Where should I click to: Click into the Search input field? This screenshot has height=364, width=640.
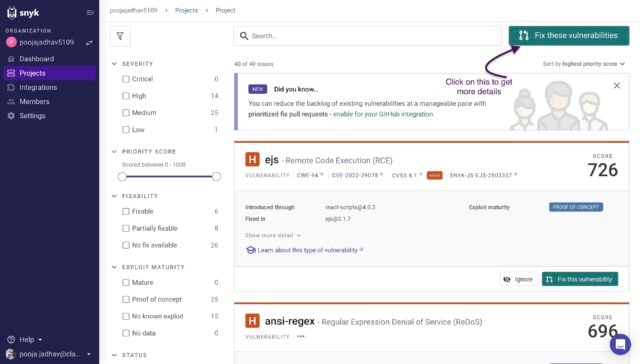[367, 36]
